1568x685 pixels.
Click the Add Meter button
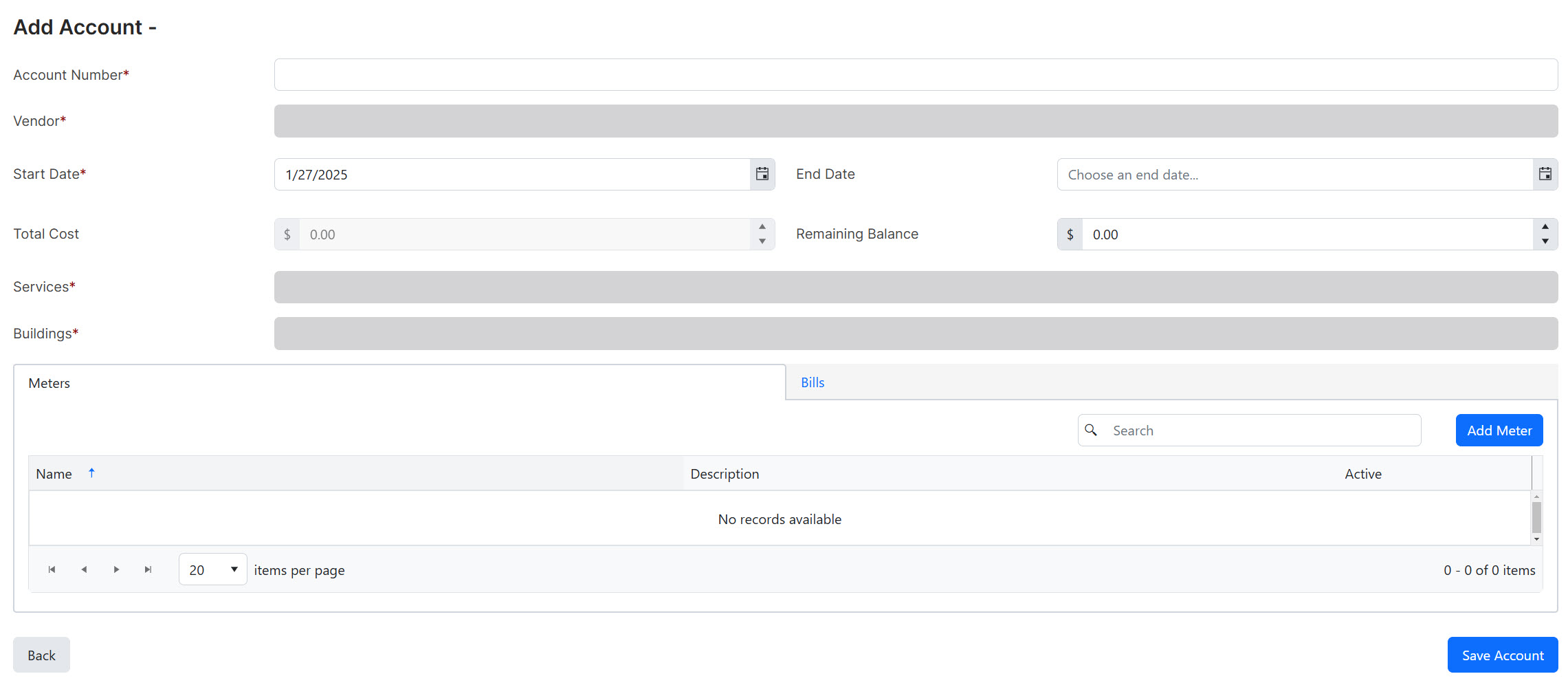(1499, 431)
